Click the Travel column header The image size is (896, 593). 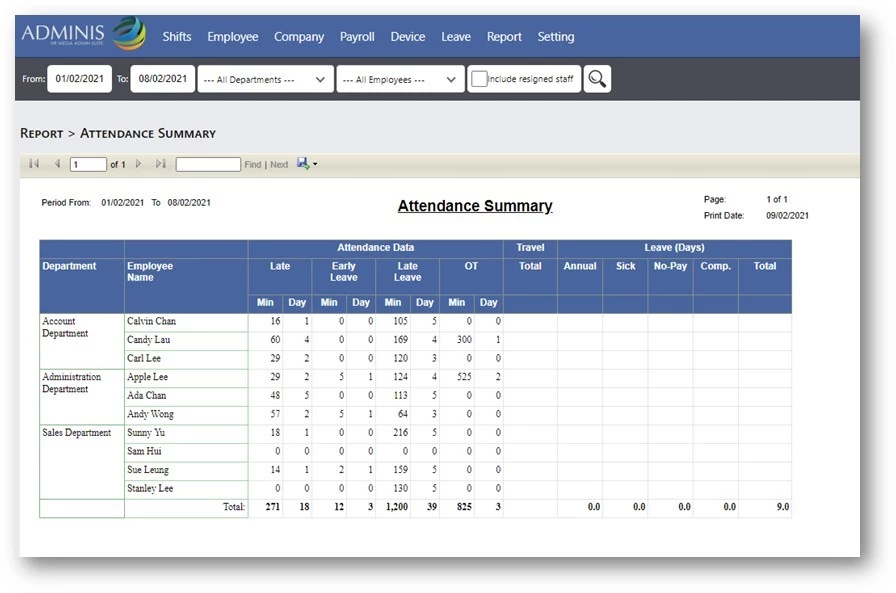click(x=530, y=247)
